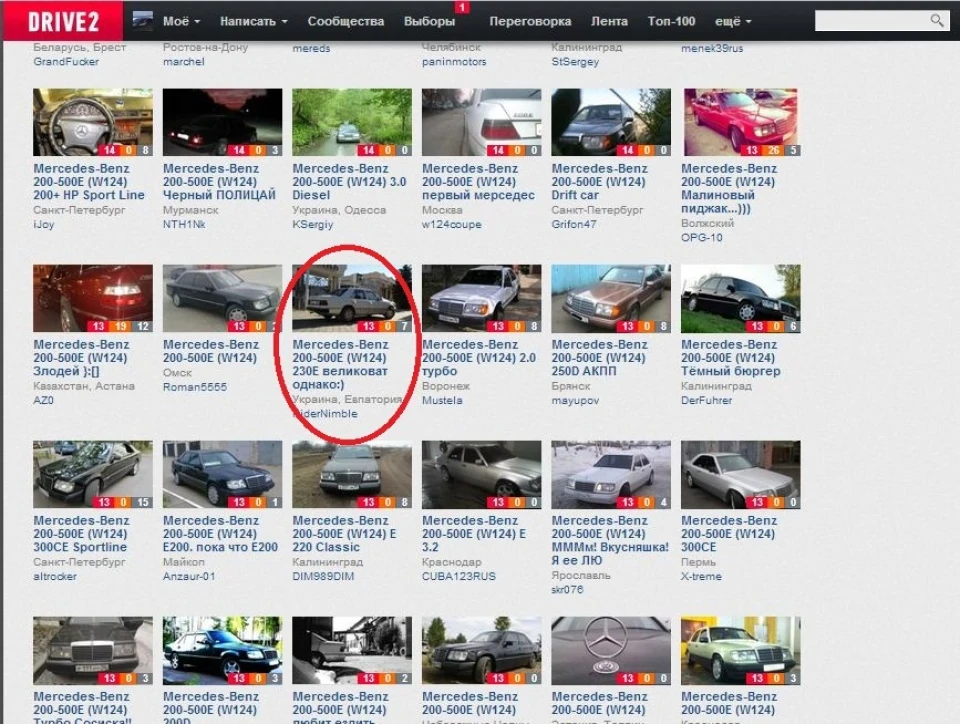Screen dimensions: 960x724
Task: Open the 200+ HP Sport Line thumbnail
Action: 93,122
